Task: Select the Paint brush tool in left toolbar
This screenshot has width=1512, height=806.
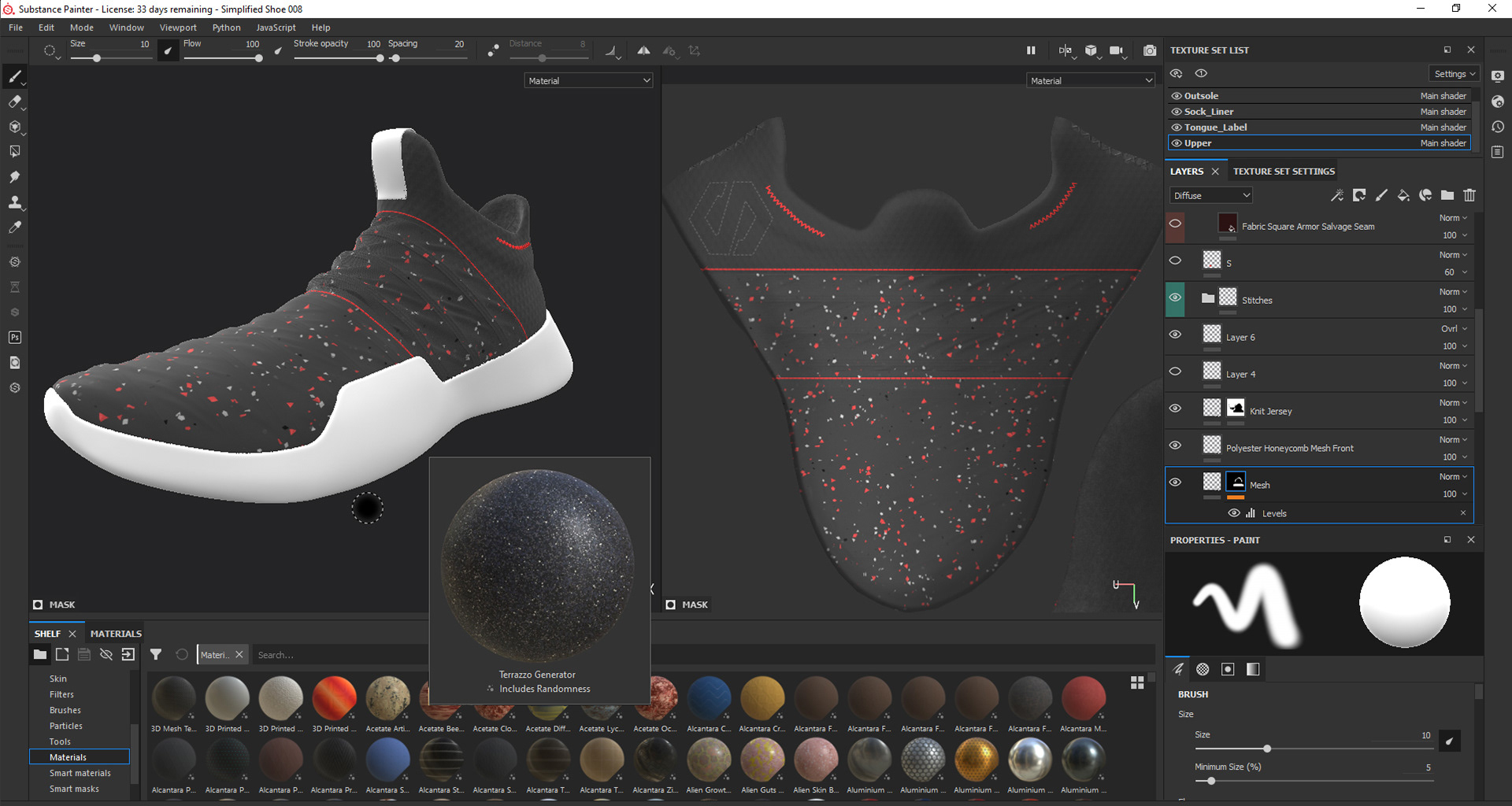Action: [x=14, y=76]
